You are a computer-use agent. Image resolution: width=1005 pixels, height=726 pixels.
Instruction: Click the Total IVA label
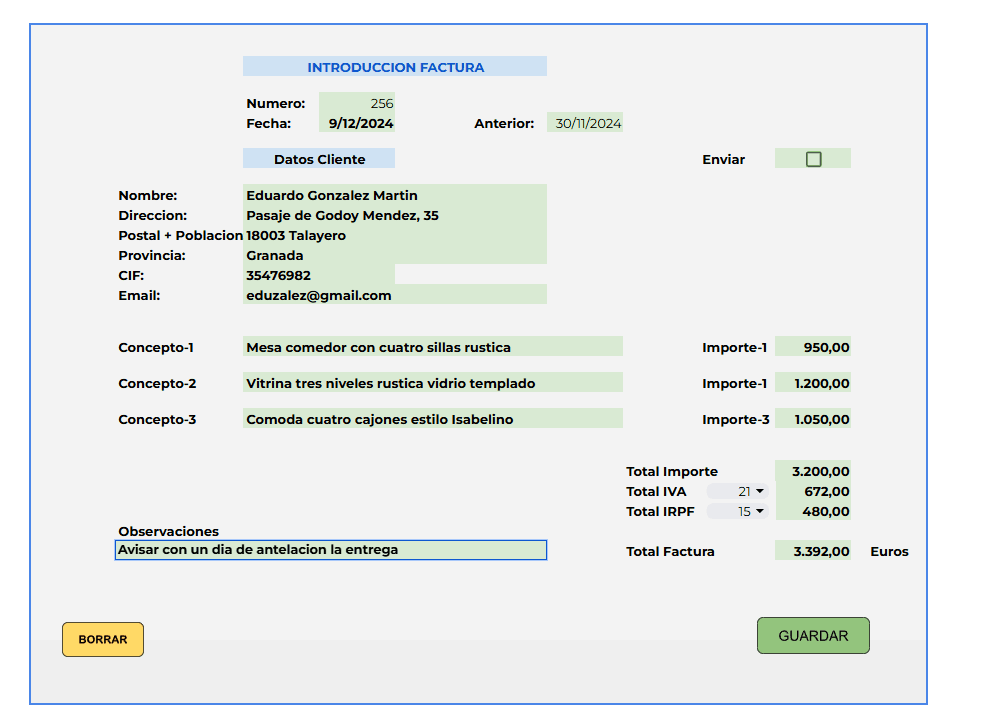pyautogui.click(x=656, y=491)
